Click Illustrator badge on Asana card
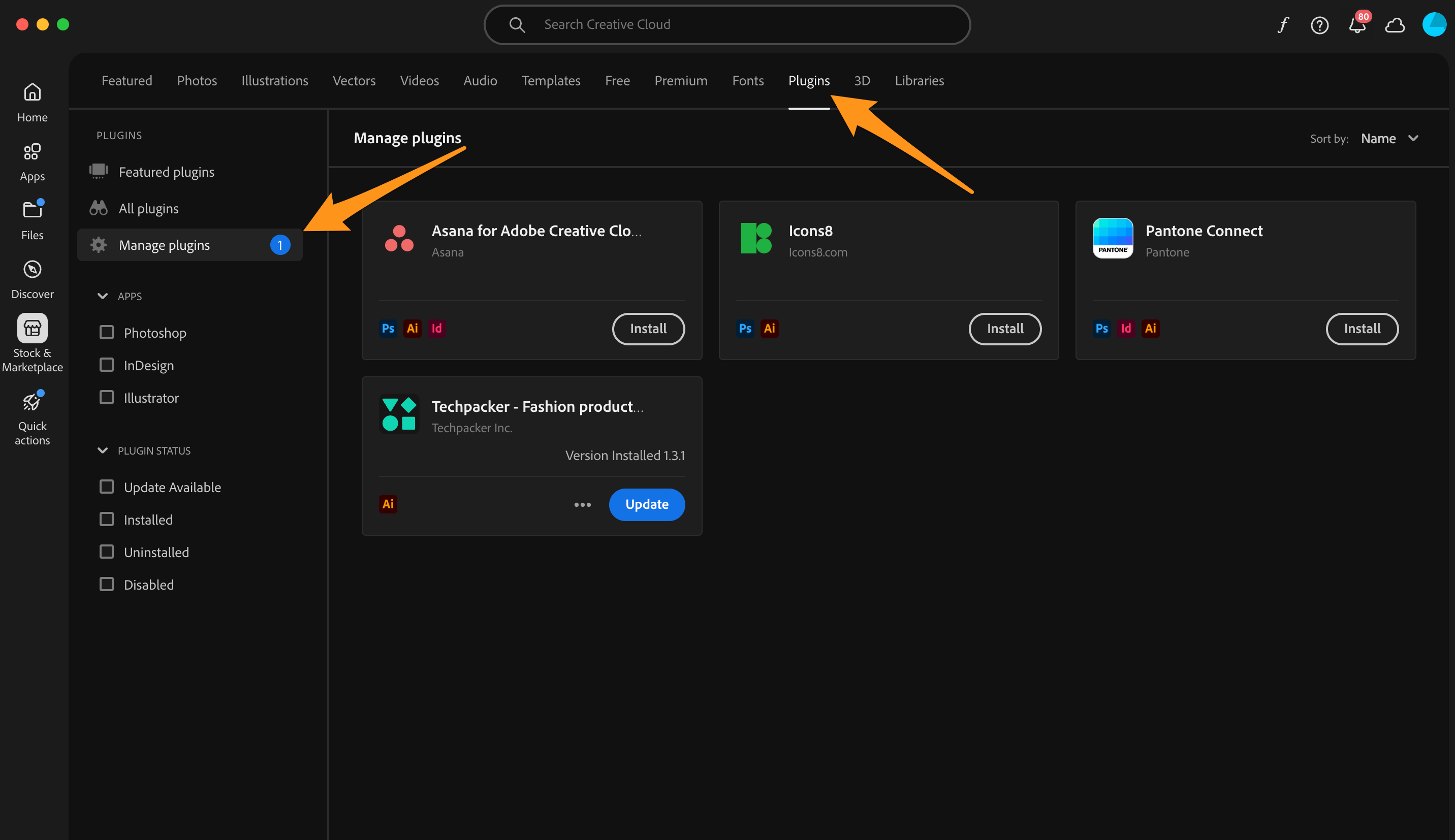Viewport: 1455px width, 840px height. coord(413,328)
